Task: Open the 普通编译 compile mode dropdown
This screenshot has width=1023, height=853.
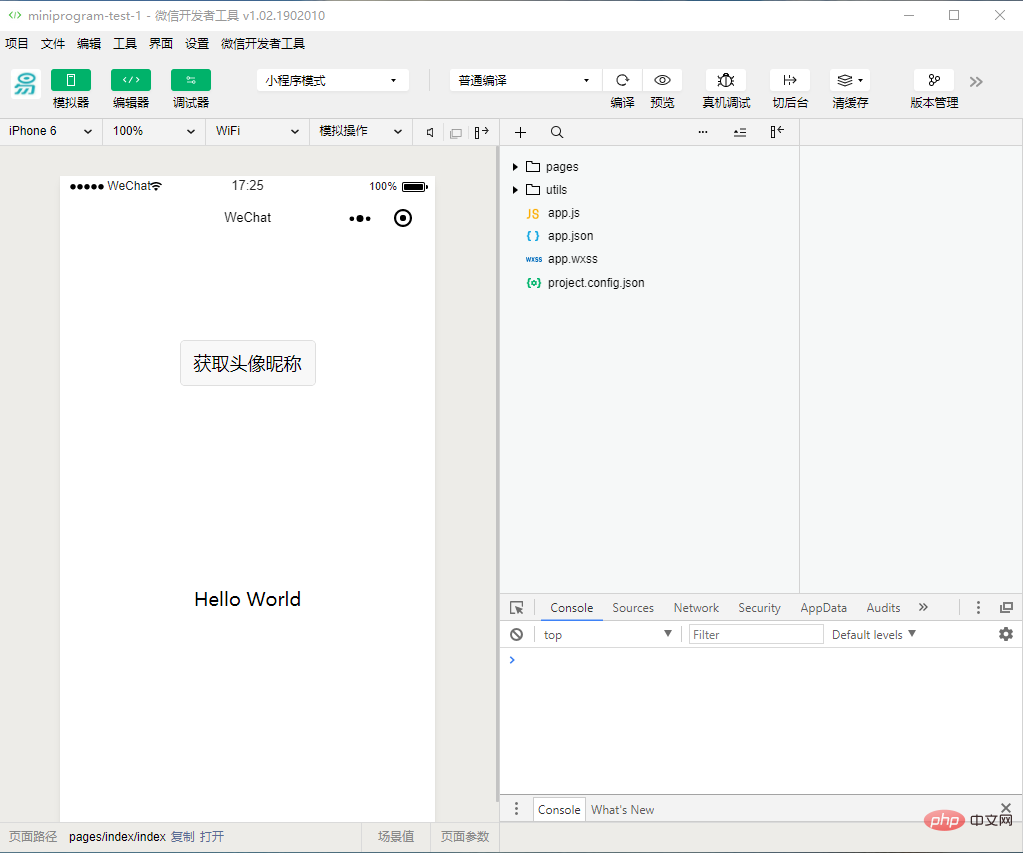Action: 525,80
